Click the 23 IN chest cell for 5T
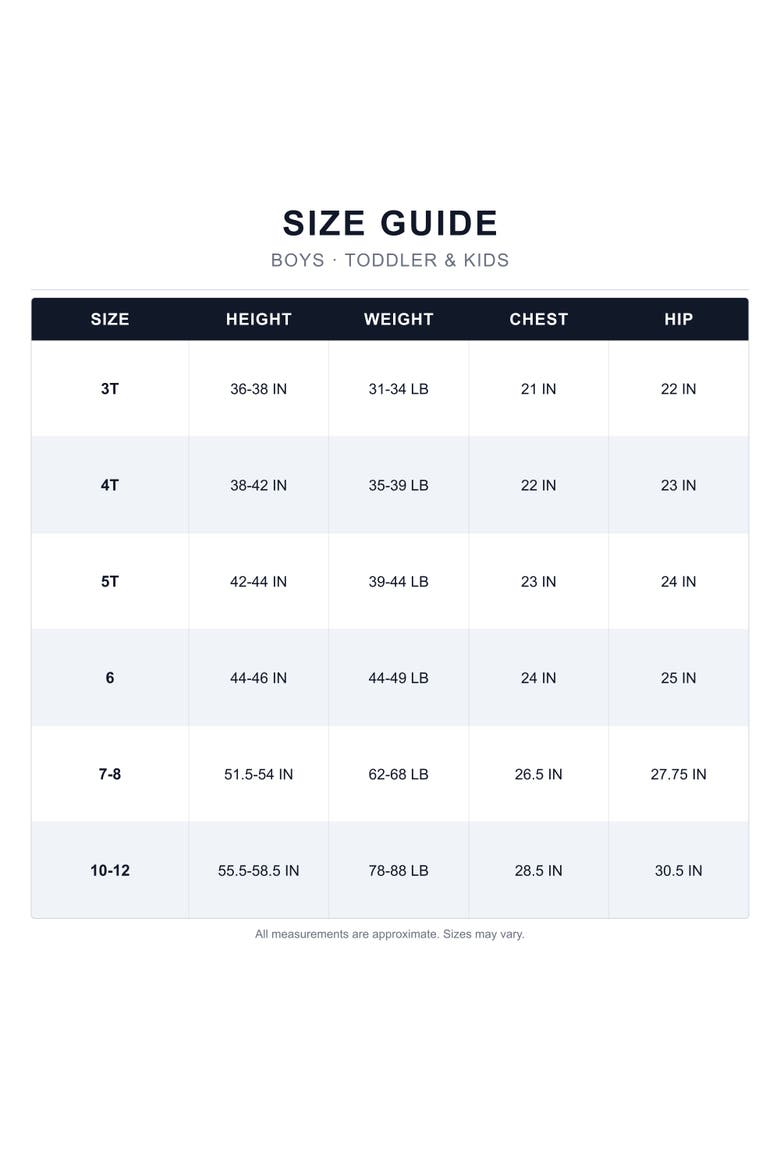The height and width of the screenshot is (1170, 780). (538, 581)
